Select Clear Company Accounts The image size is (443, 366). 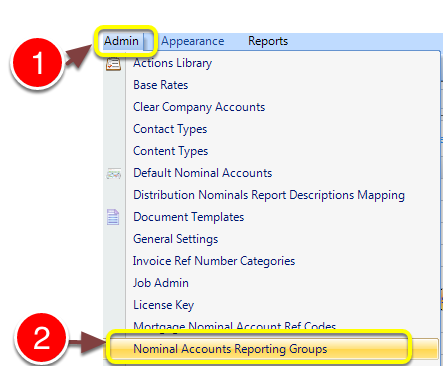coord(199,107)
